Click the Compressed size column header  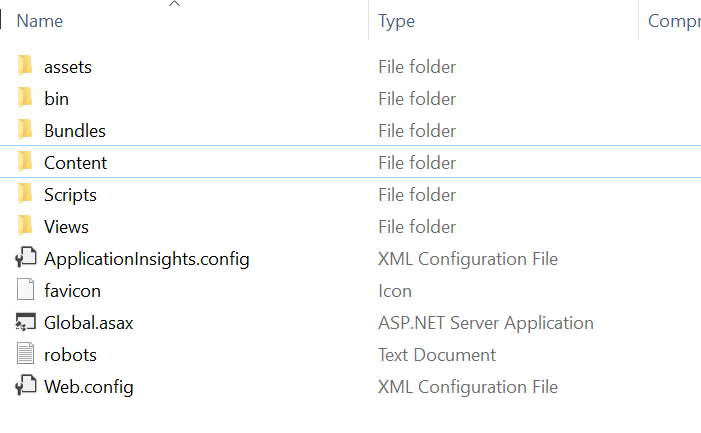pos(674,21)
